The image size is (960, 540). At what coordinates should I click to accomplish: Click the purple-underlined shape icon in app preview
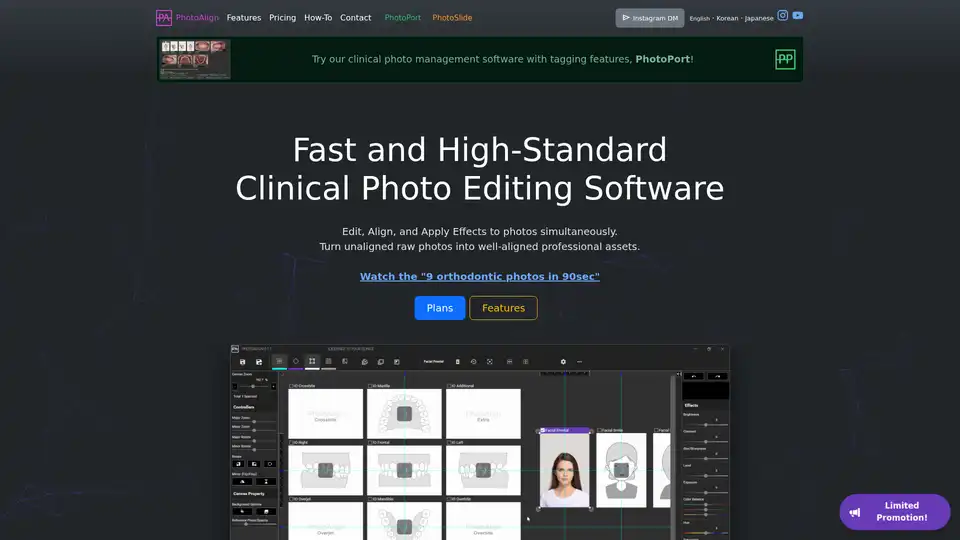pos(296,361)
